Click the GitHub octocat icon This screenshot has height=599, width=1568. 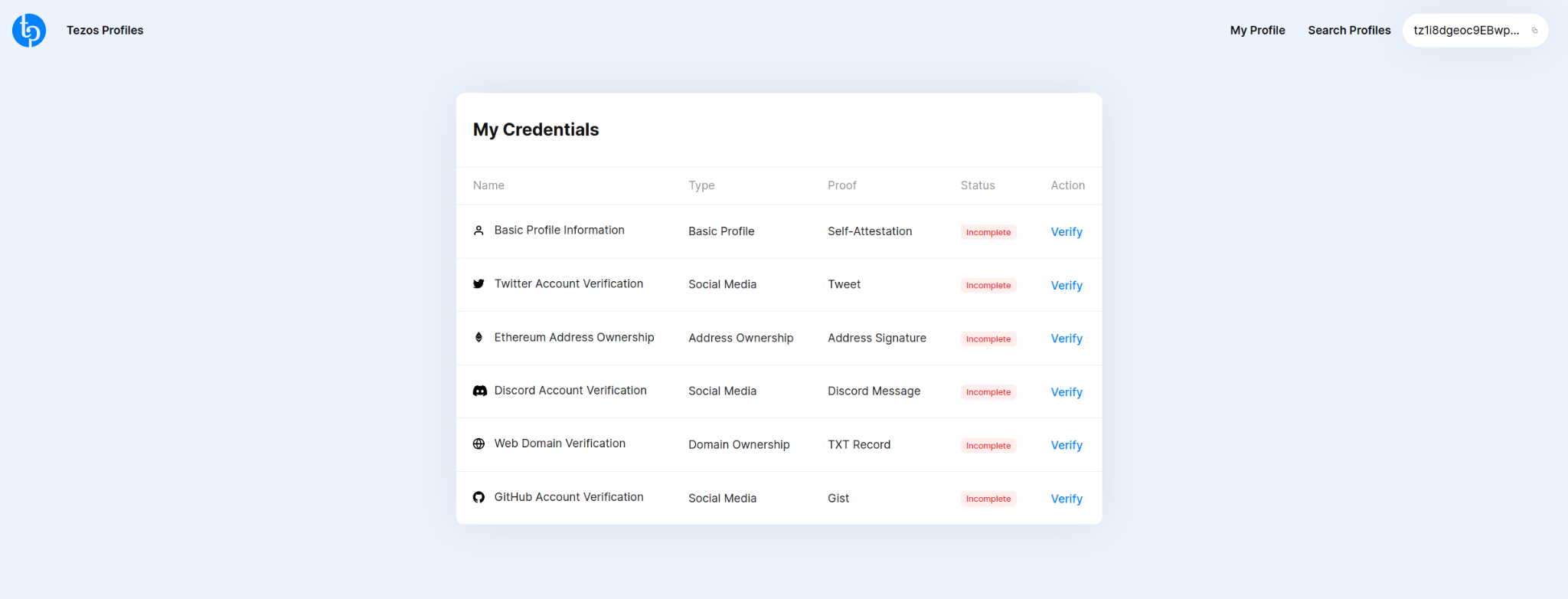[x=479, y=497]
